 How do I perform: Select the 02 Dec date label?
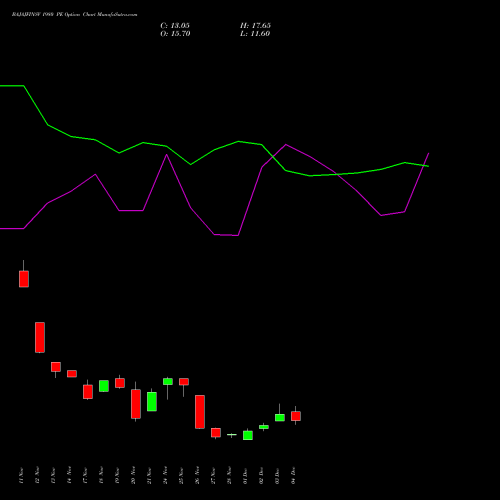(x=261, y=476)
